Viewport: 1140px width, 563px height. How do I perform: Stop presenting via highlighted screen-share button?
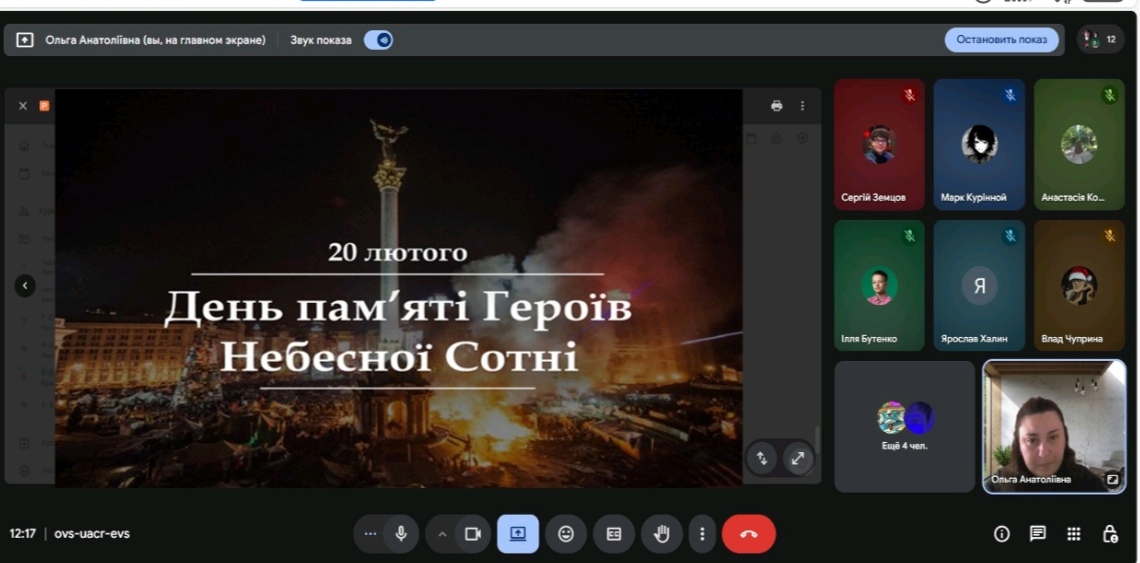coord(518,534)
